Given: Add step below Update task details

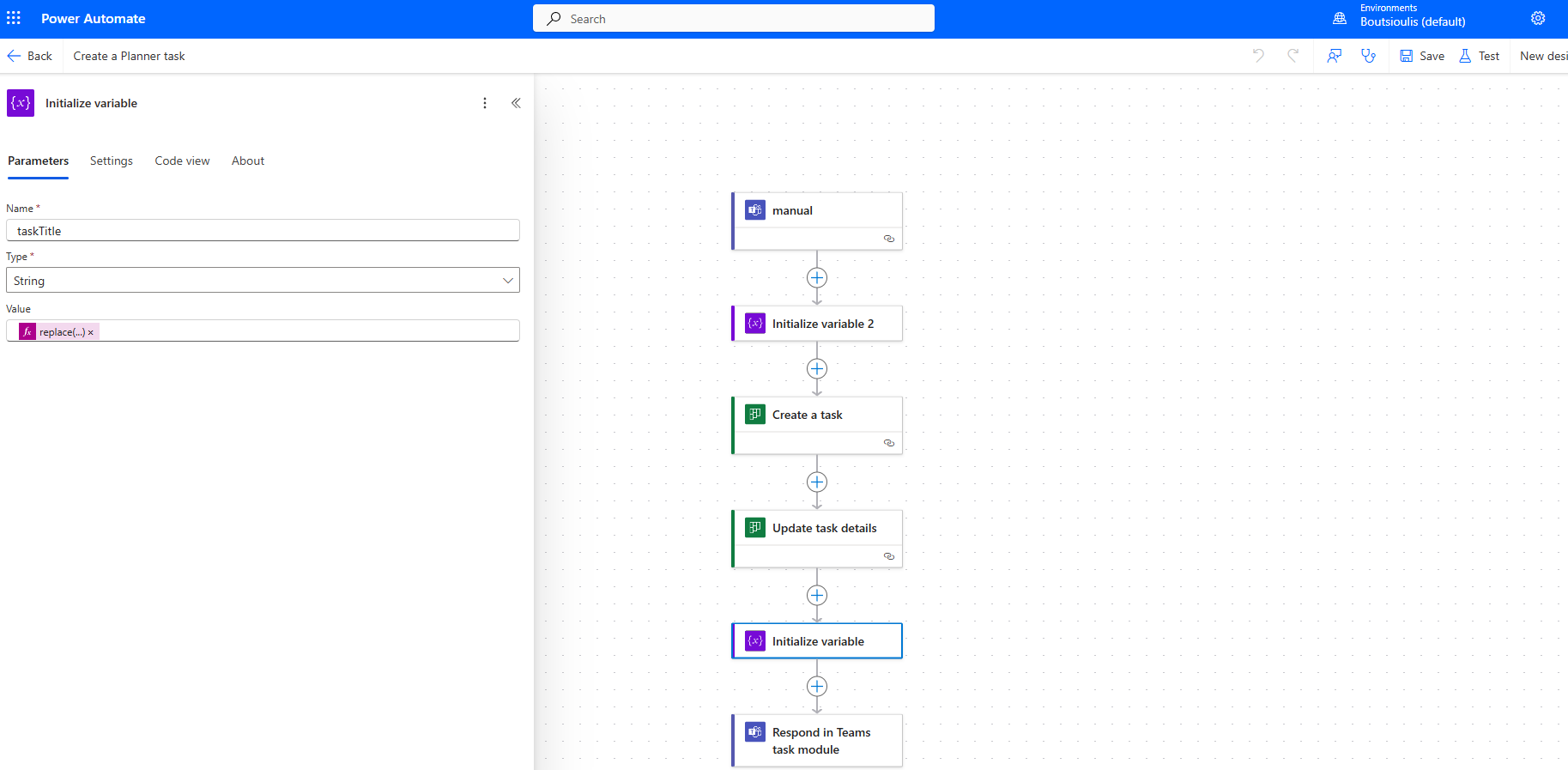Looking at the screenshot, I should point(817,596).
